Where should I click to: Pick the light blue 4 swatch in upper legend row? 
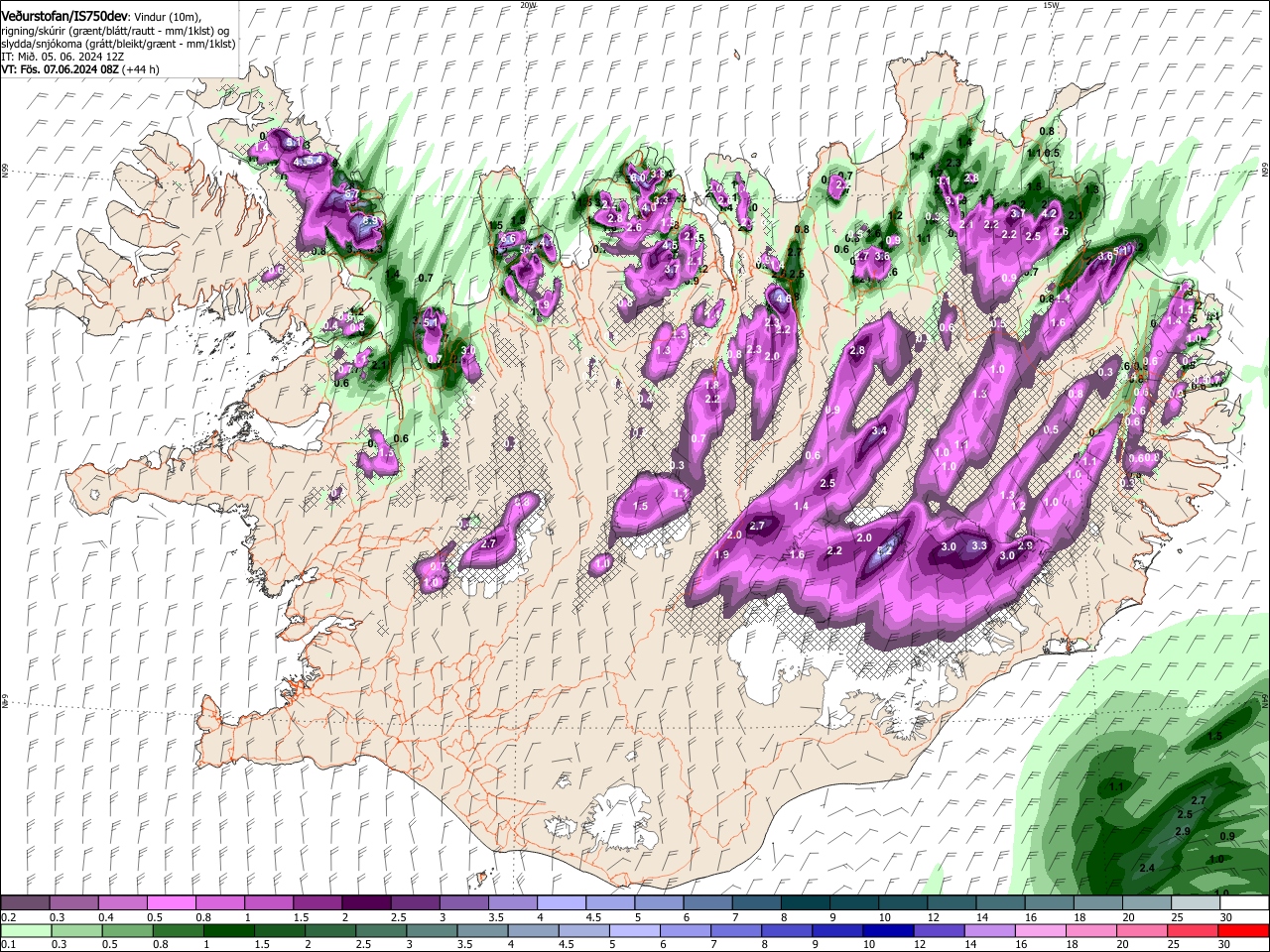(562, 903)
